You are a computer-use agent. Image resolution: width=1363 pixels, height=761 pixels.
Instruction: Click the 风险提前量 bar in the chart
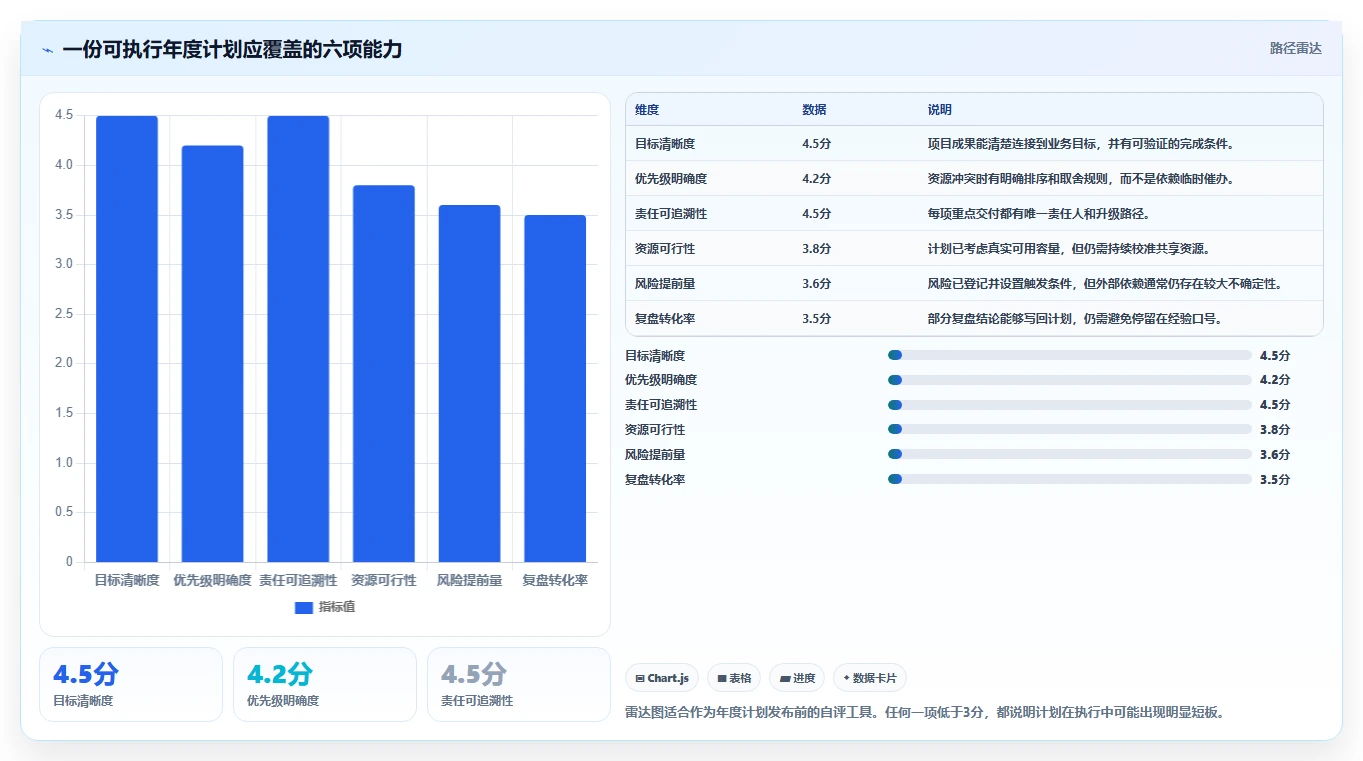[469, 384]
